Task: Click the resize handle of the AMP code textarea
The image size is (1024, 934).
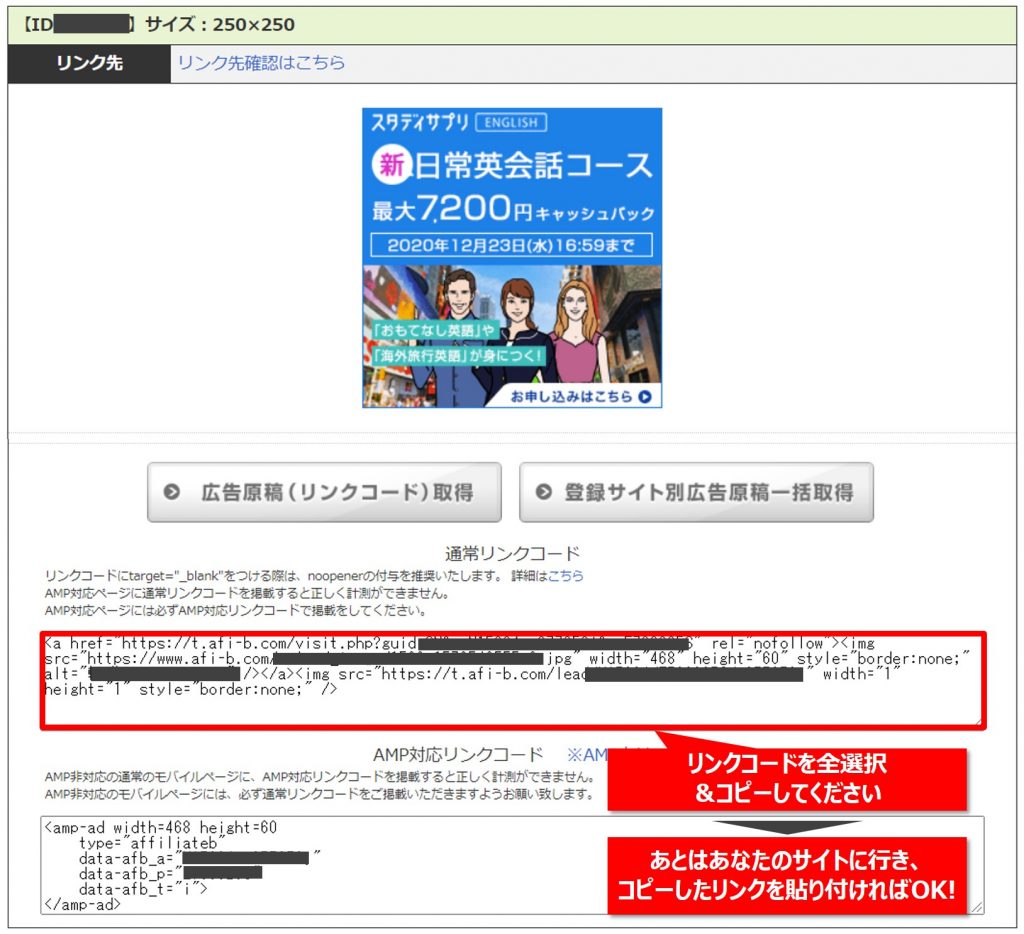Action: pos(976,906)
